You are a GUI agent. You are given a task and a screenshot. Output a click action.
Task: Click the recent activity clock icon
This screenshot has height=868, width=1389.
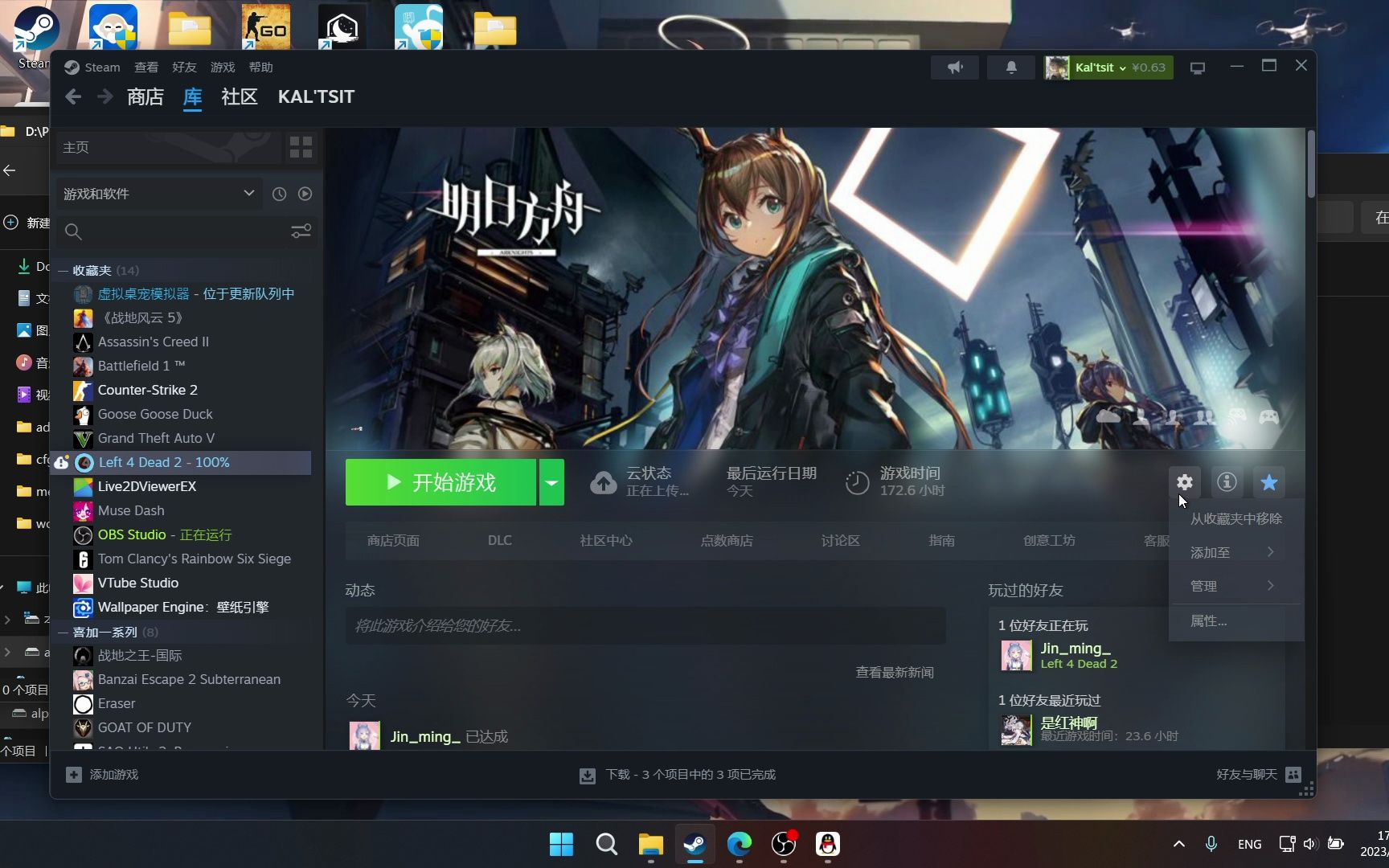pyautogui.click(x=279, y=194)
